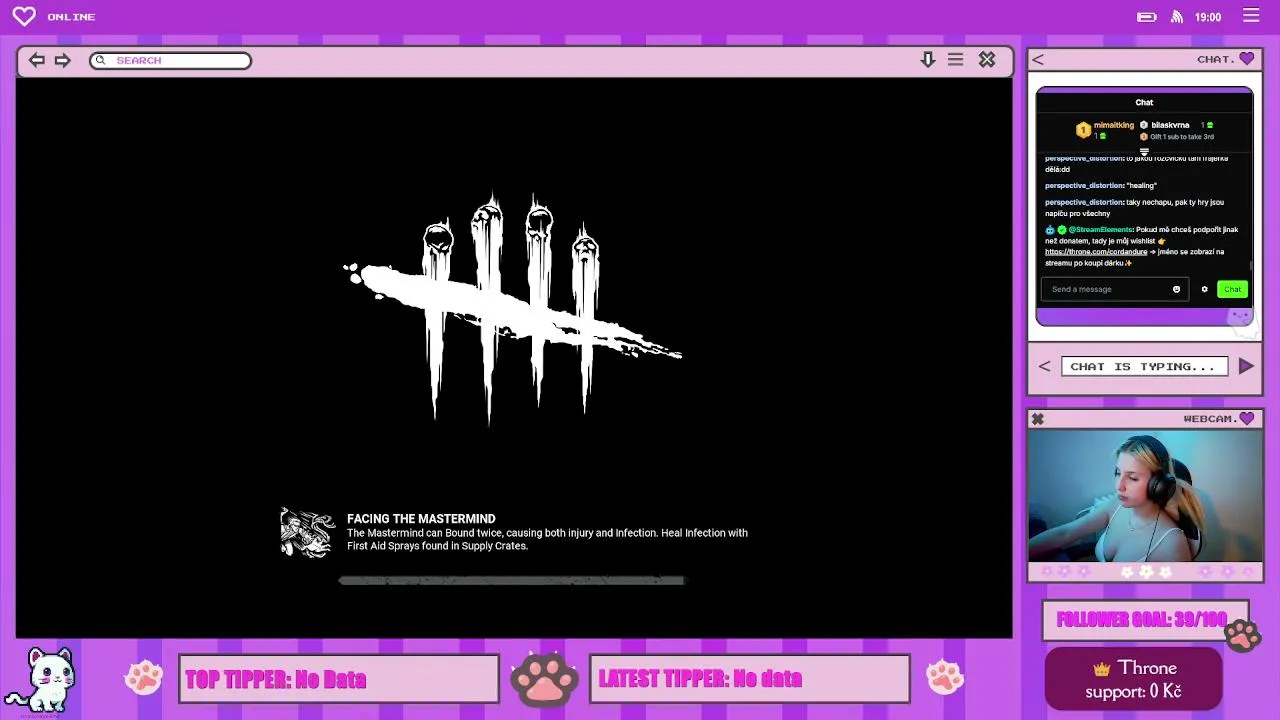This screenshot has width=1280, height=720.
Task: Click the magnifier icon in search bar
Action: (100, 60)
